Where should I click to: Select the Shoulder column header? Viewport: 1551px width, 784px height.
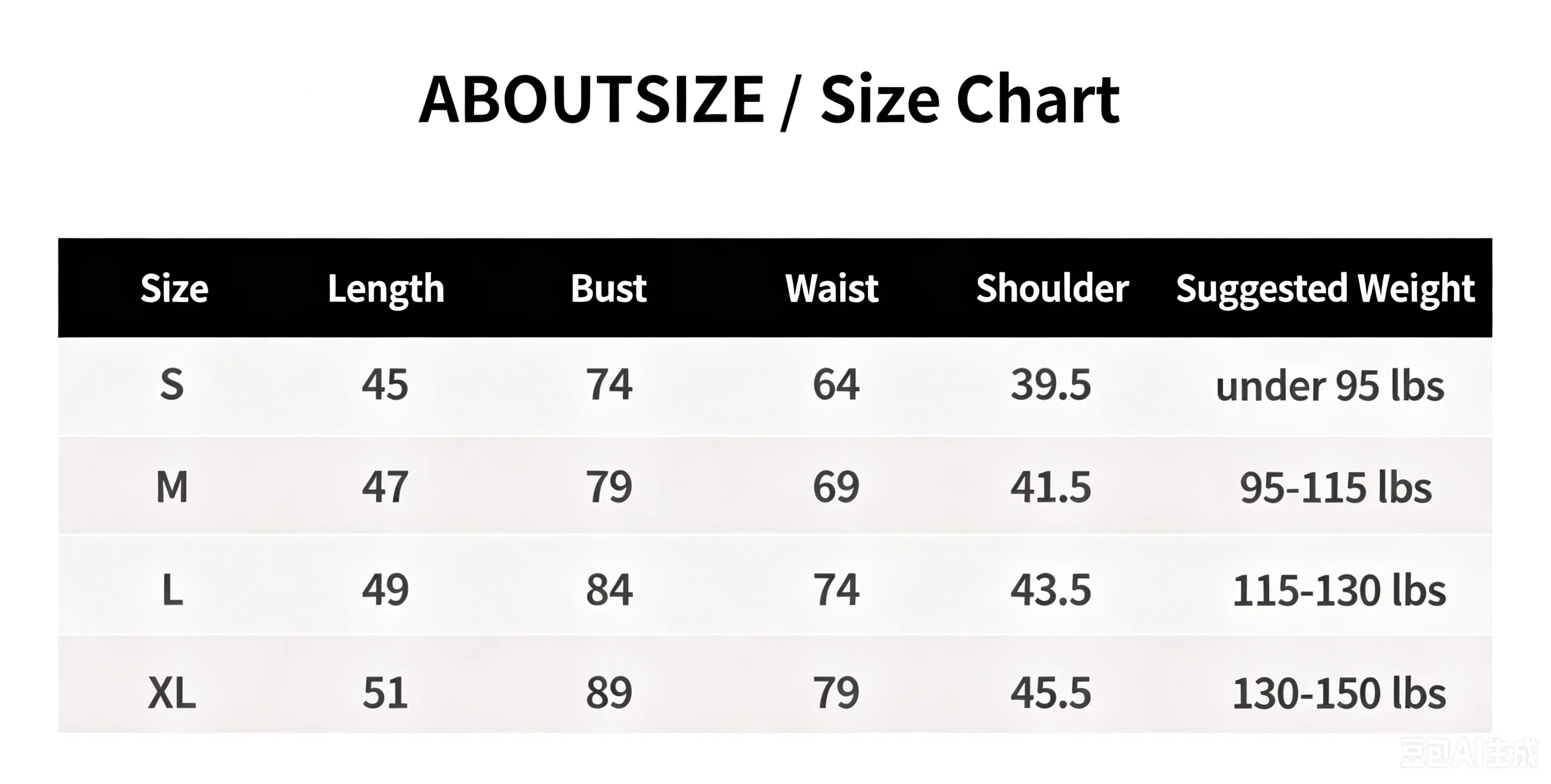click(x=1052, y=288)
